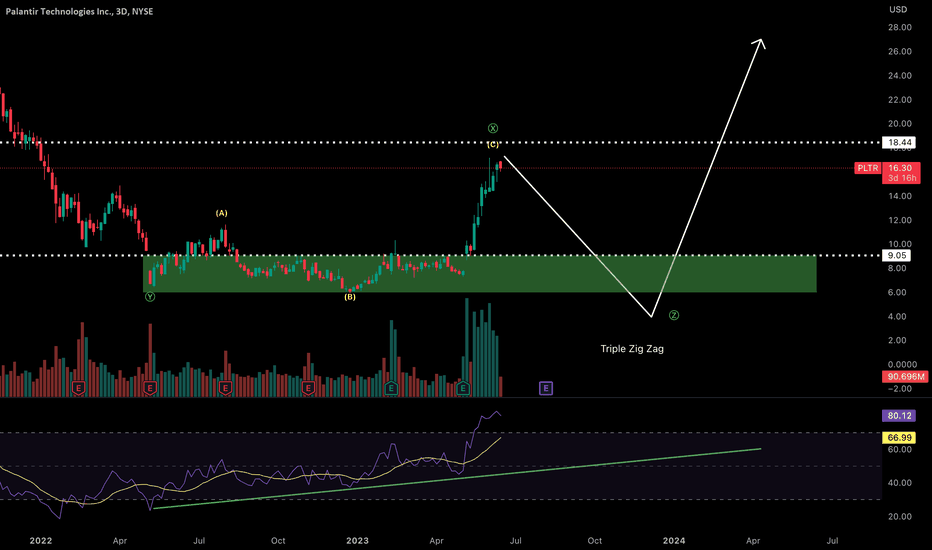Image resolution: width=932 pixels, height=550 pixels.
Task: Select the circled Y wave label
Action: tap(150, 297)
